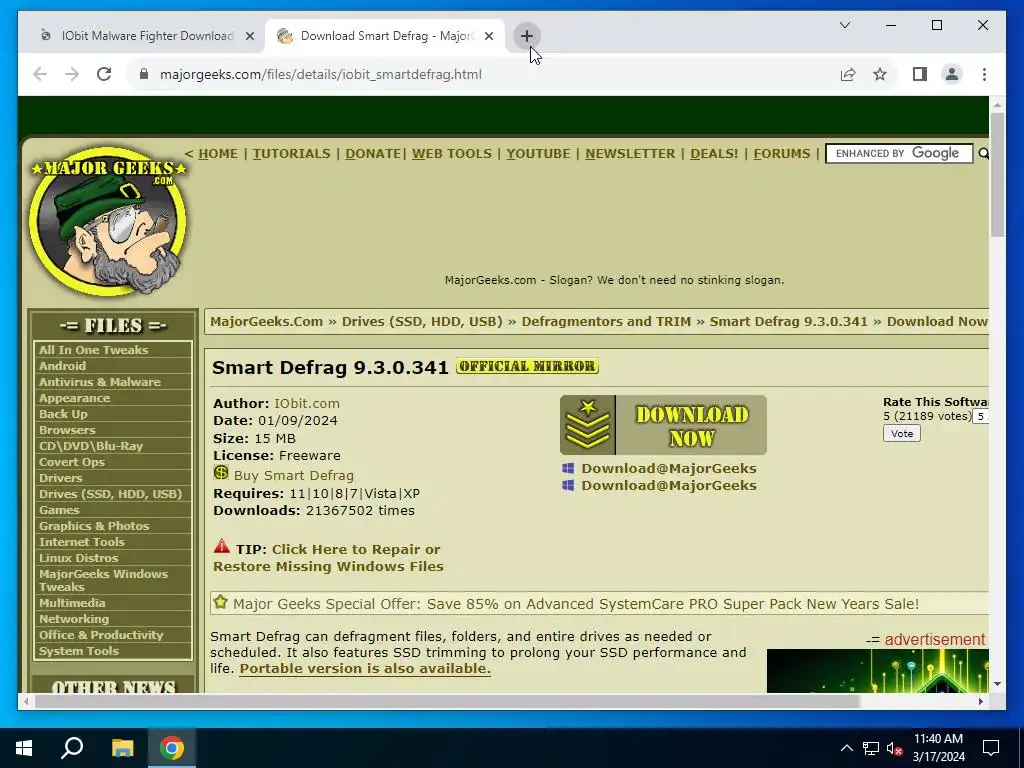Open Drives (SSD, HDD, USB) breadcrumb link
This screenshot has width=1024, height=768.
tap(422, 321)
